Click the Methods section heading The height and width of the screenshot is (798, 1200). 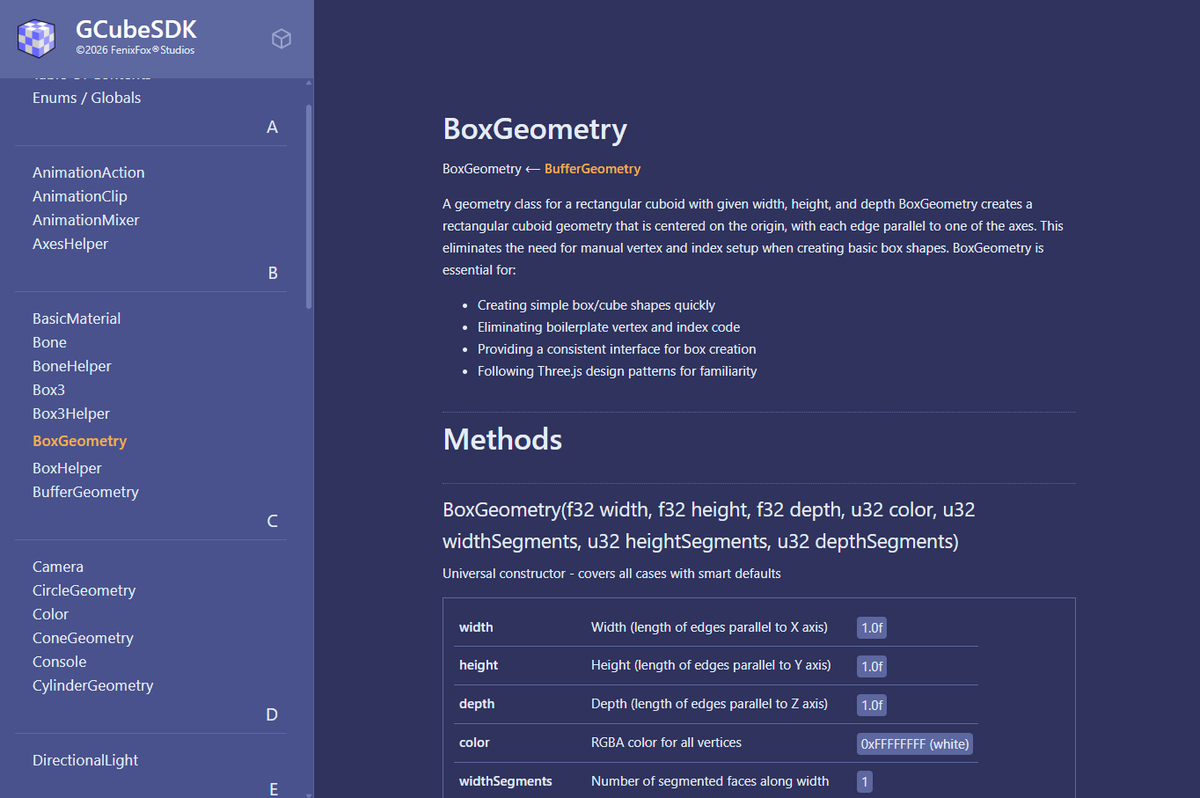click(x=502, y=440)
